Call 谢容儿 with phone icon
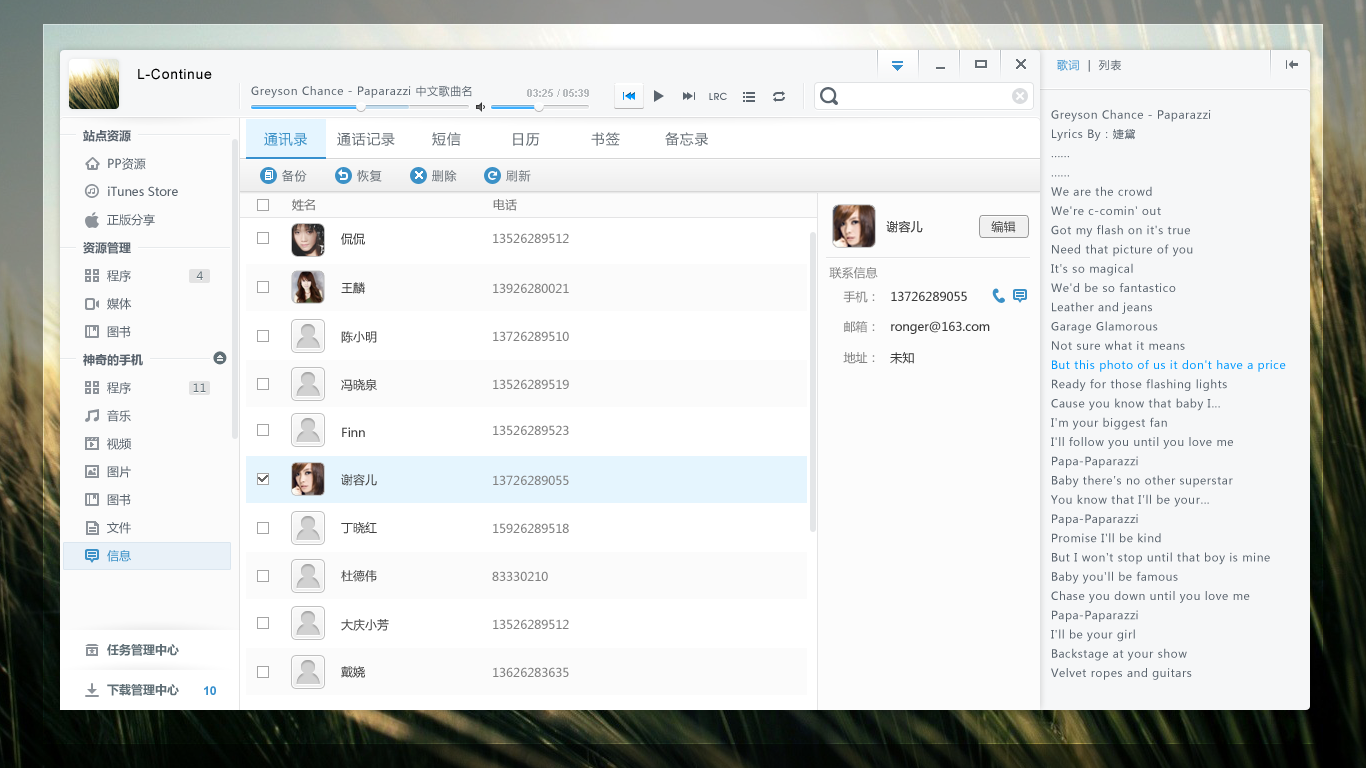 [998, 295]
